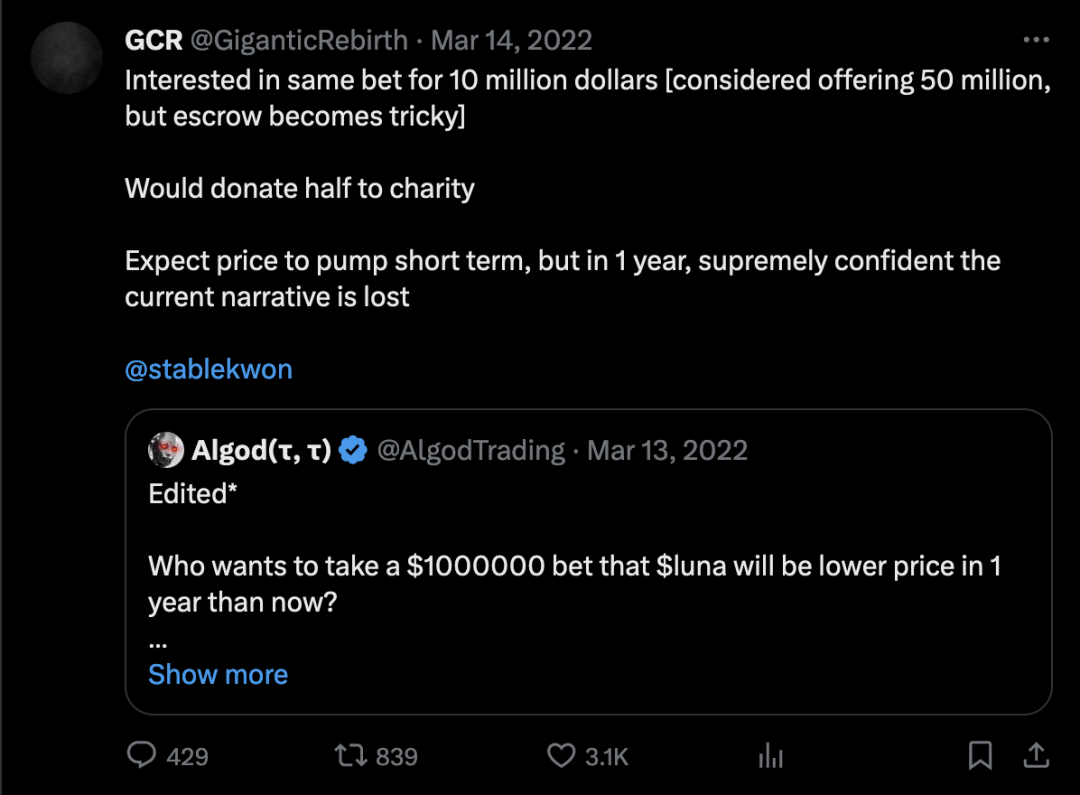The height and width of the screenshot is (795, 1080).
Task: Like the tweet with 3.1K likes
Action: pyautogui.click(x=563, y=755)
